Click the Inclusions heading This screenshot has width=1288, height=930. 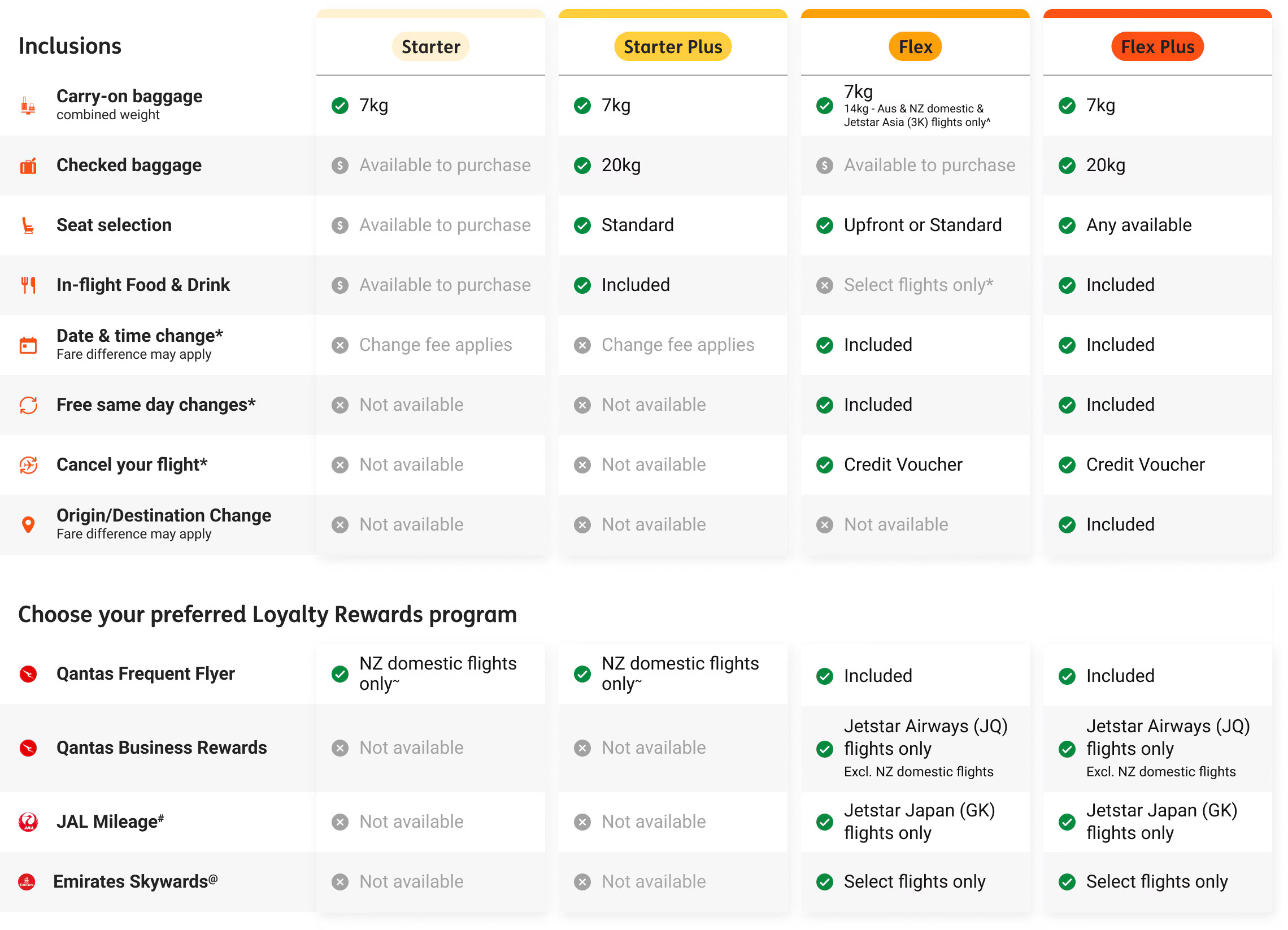(70, 46)
